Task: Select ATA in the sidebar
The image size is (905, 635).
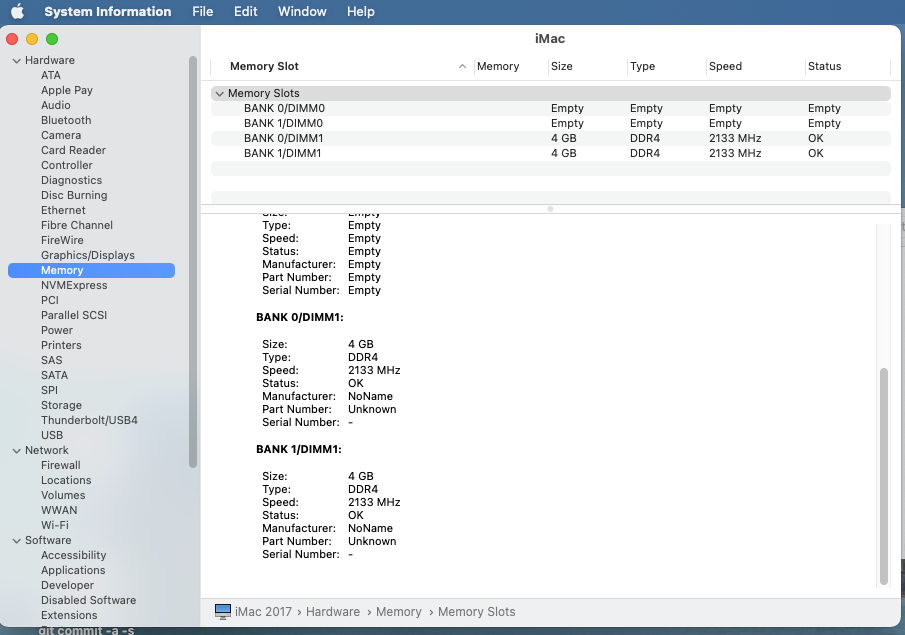Action: click(x=51, y=76)
